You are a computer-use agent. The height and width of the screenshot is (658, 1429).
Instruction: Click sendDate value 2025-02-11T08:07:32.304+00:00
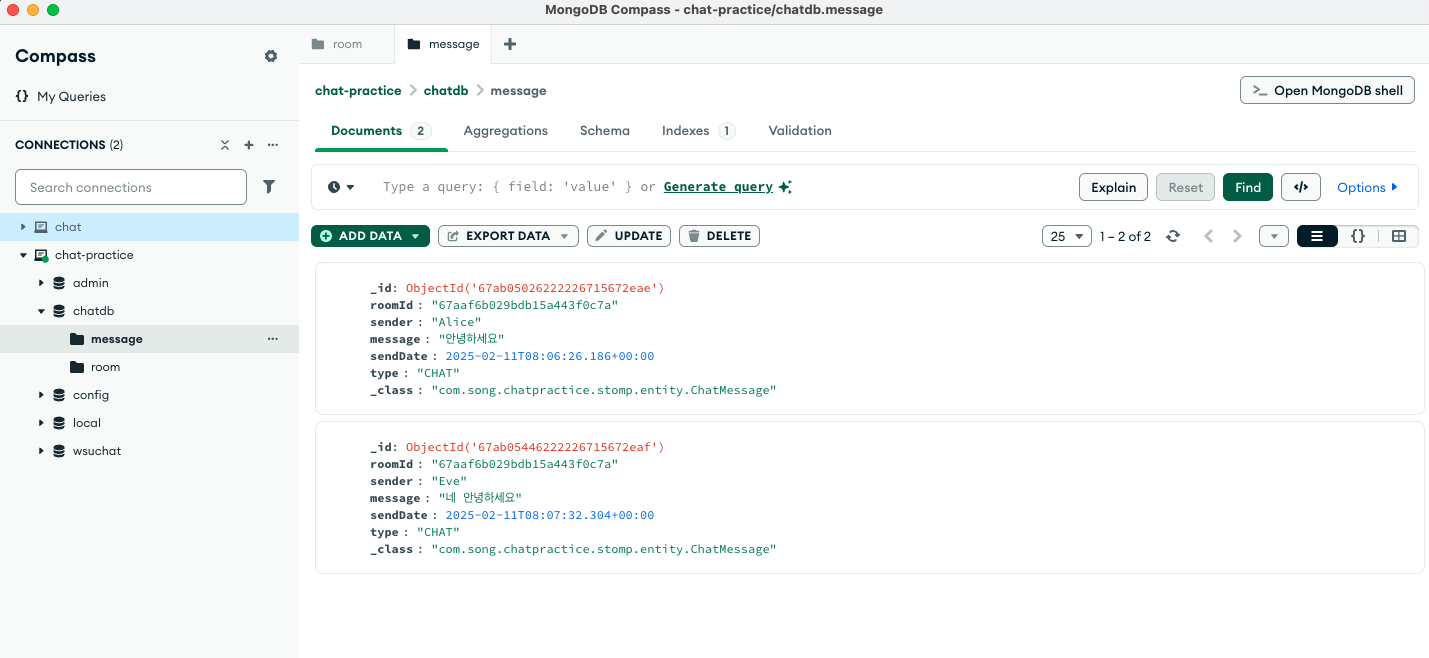tap(550, 515)
